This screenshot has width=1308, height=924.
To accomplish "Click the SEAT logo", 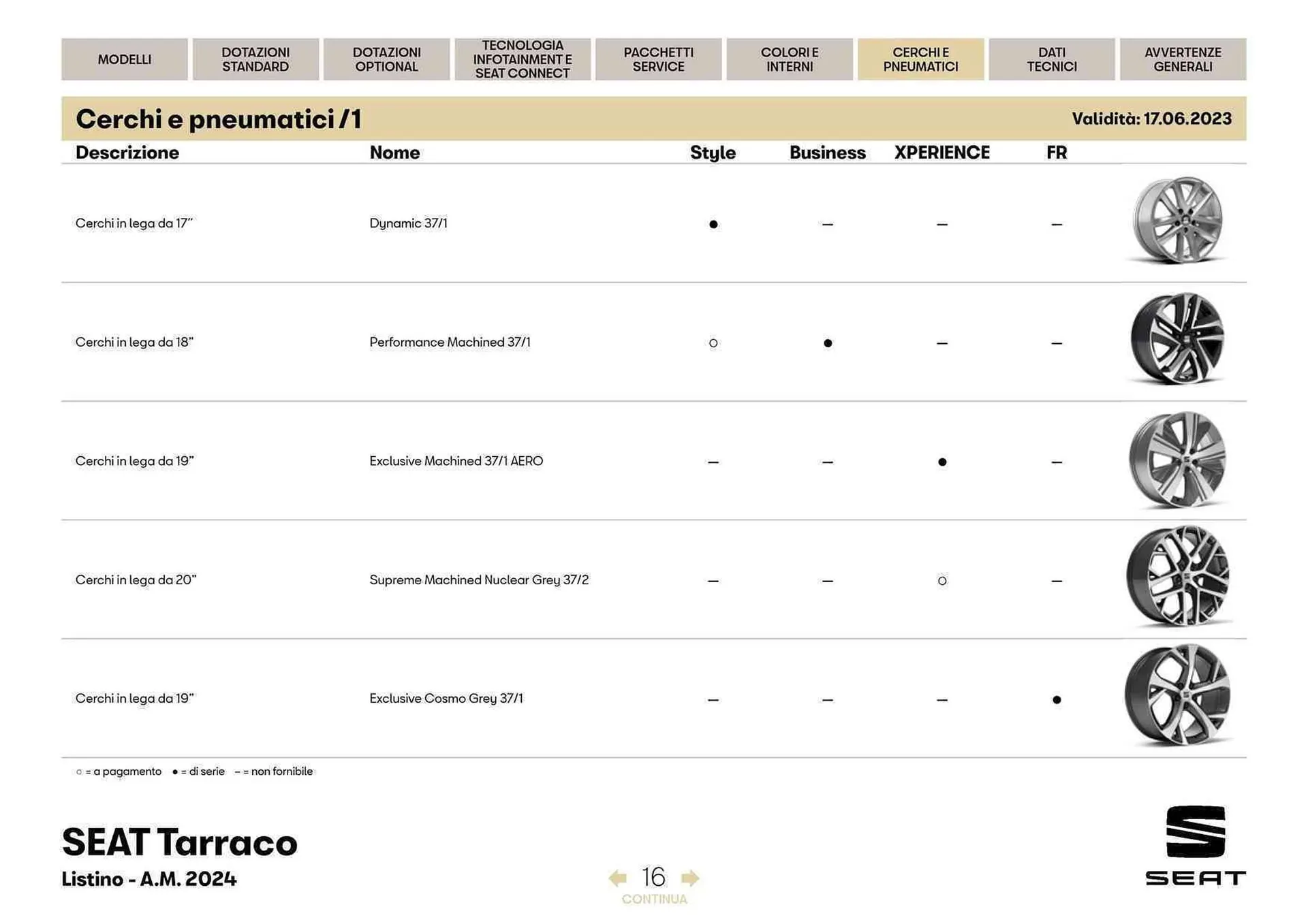I will point(1196,846).
